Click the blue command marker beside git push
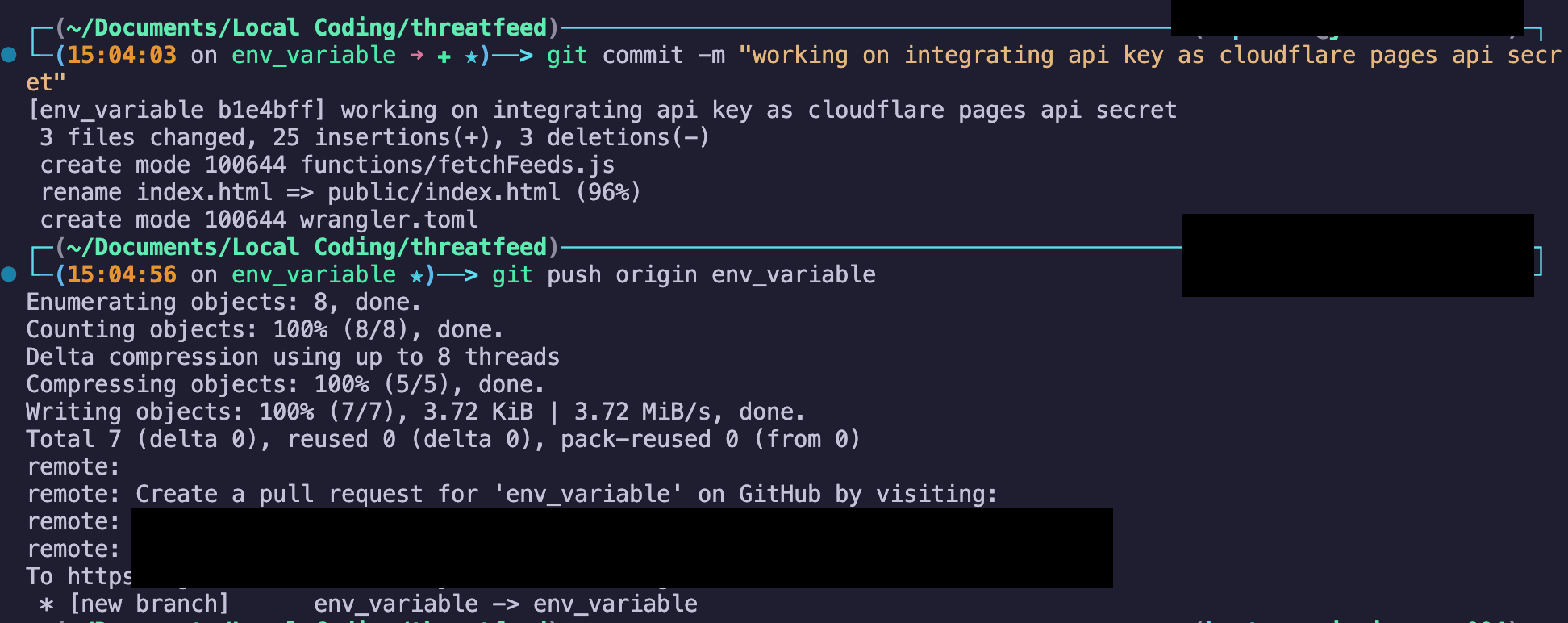This screenshot has width=1568, height=623. pyautogui.click(x=9, y=274)
